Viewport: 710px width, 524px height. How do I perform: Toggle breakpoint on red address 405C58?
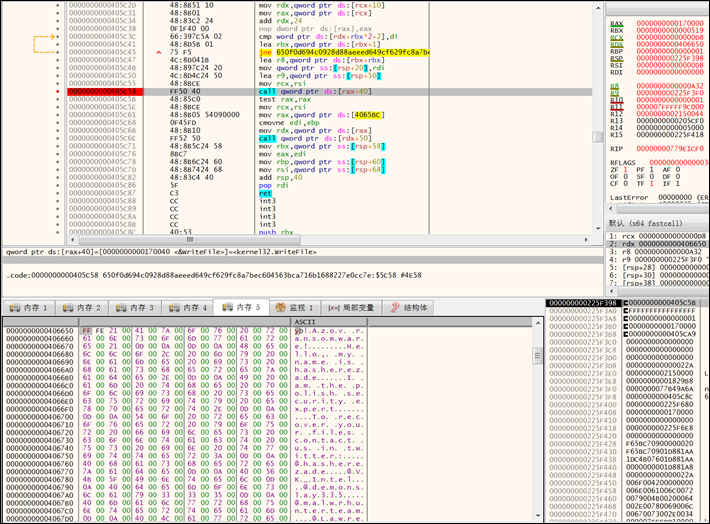pos(101,91)
